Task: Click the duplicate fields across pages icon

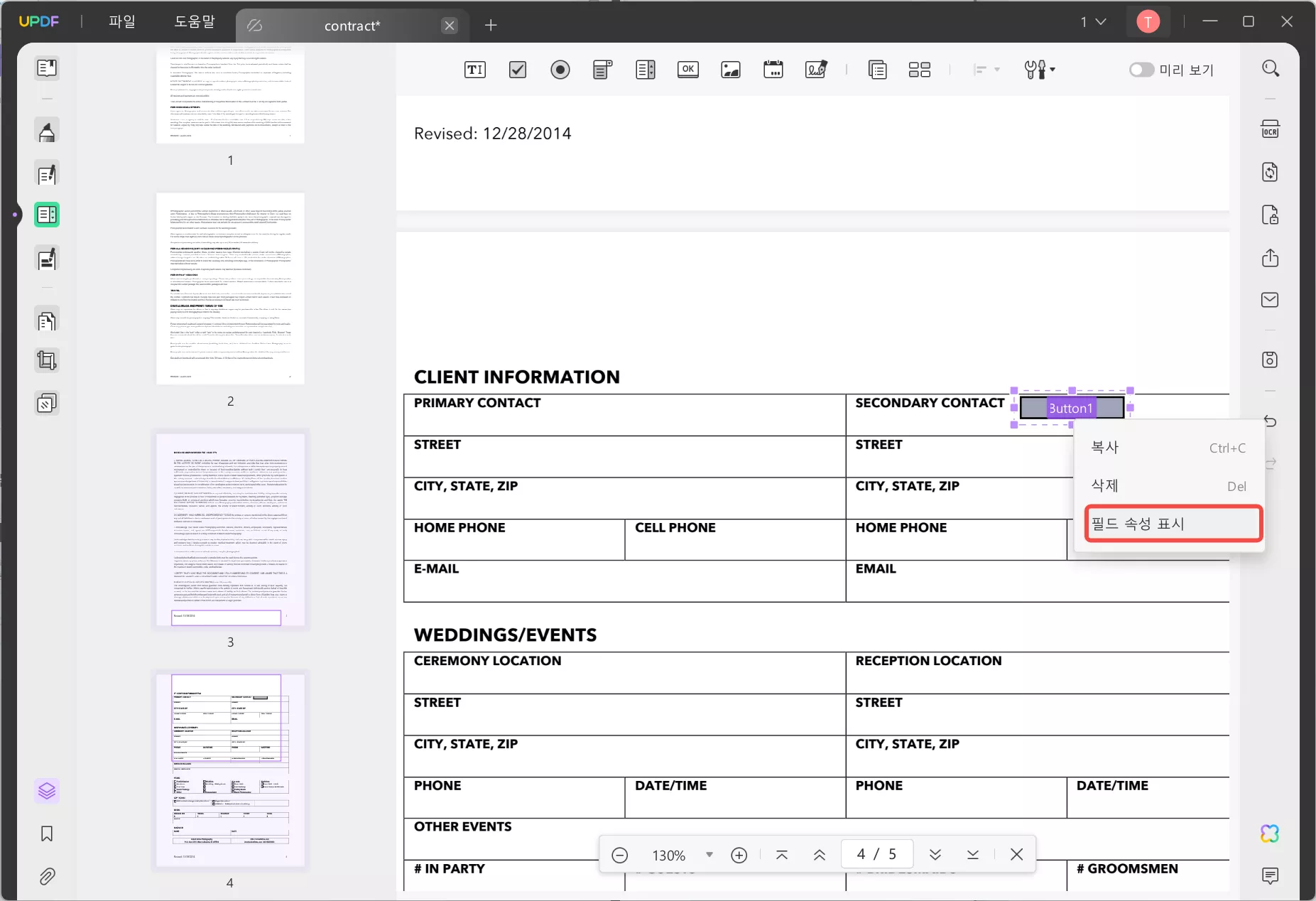Action: (x=878, y=70)
